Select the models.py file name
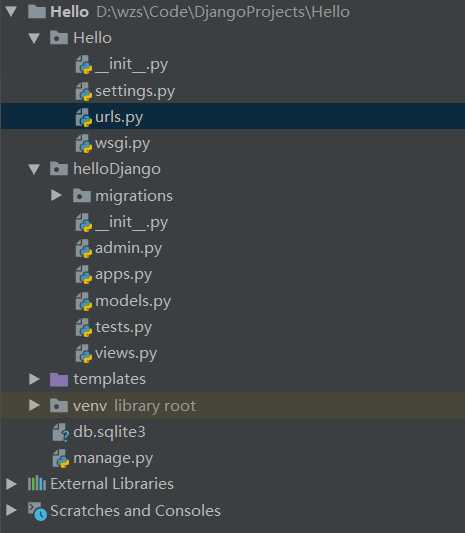 tap(133, 302)
